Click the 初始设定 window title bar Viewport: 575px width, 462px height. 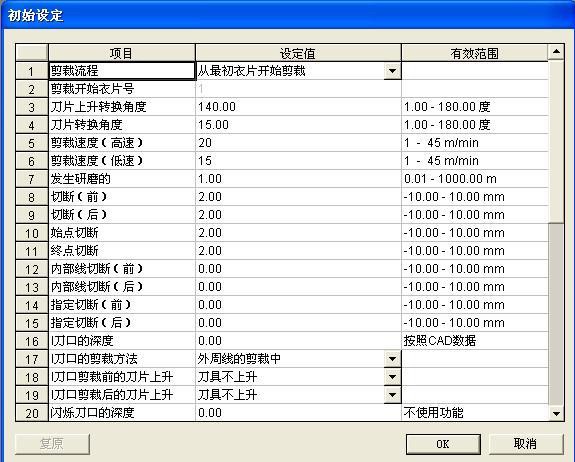[288, 15]
